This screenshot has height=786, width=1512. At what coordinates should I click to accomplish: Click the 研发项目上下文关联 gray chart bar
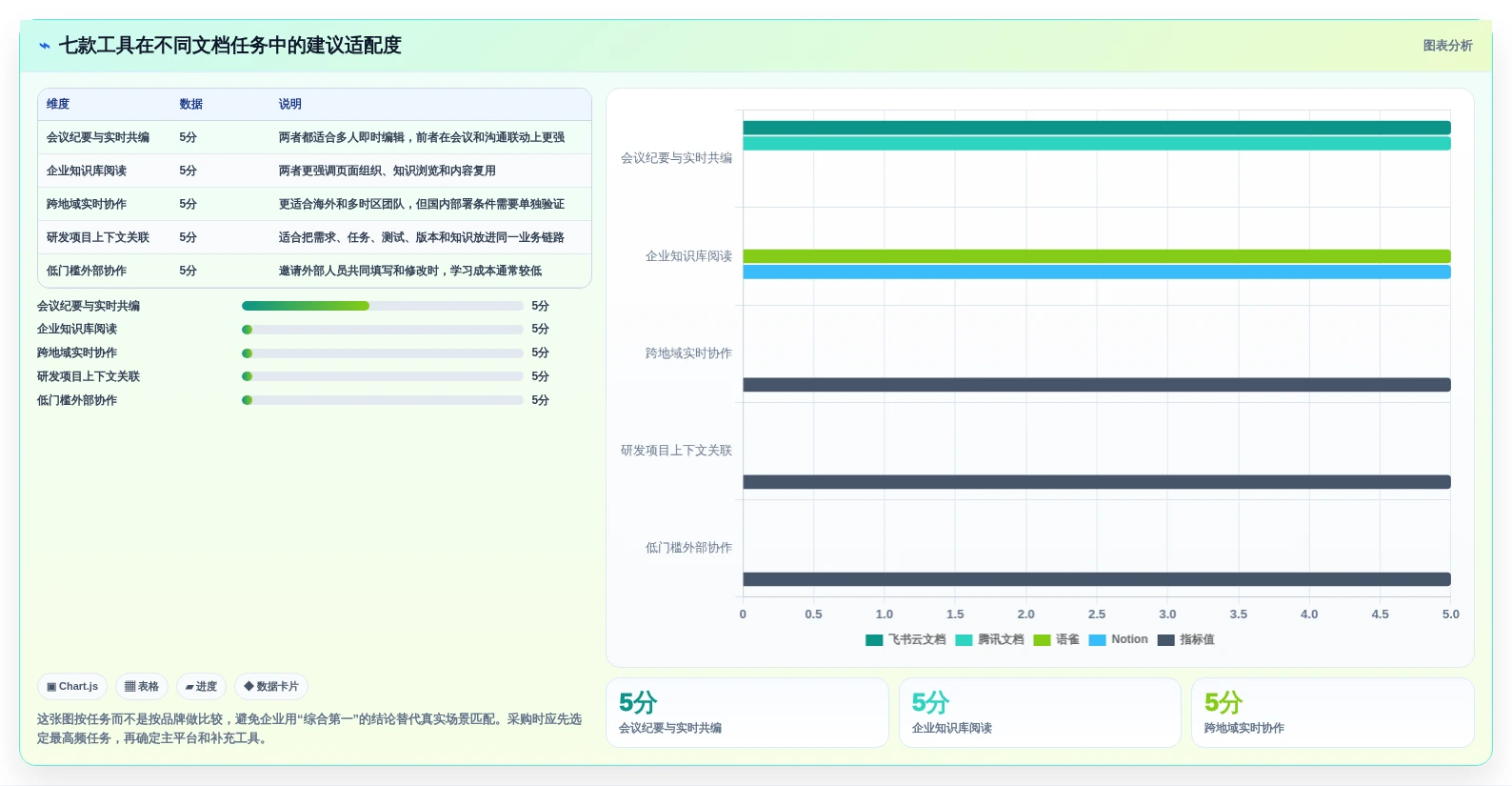(1097, 482)
